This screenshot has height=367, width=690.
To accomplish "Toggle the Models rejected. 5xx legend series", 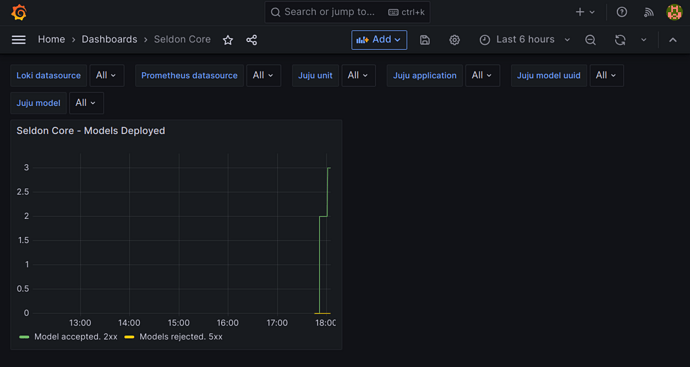I will pos(181,337).
